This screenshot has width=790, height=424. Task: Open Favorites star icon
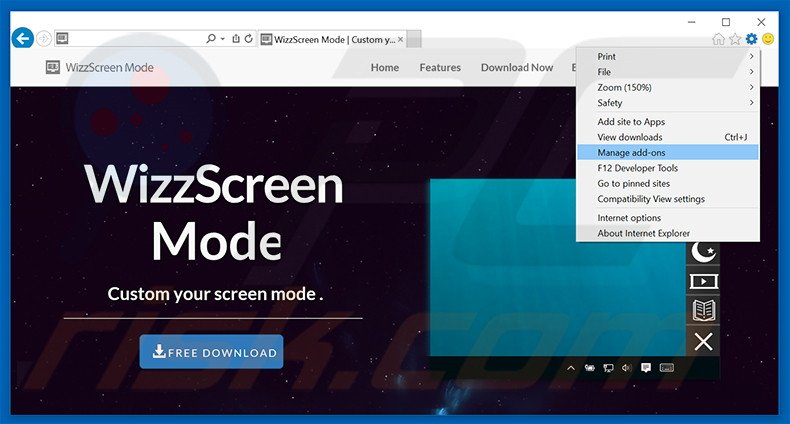(735, 39)
